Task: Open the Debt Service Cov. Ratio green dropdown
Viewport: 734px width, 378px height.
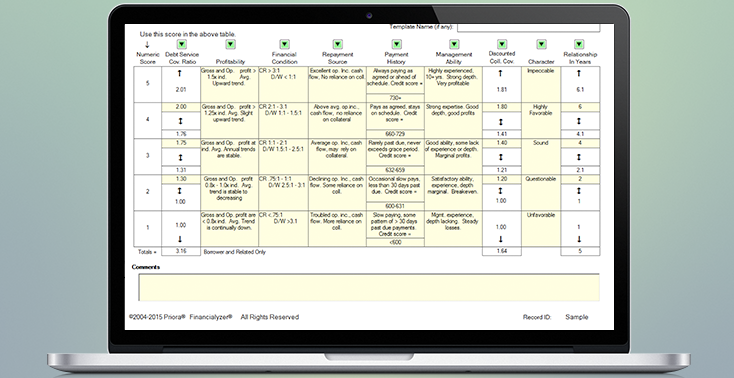Action: pos(182,44)
